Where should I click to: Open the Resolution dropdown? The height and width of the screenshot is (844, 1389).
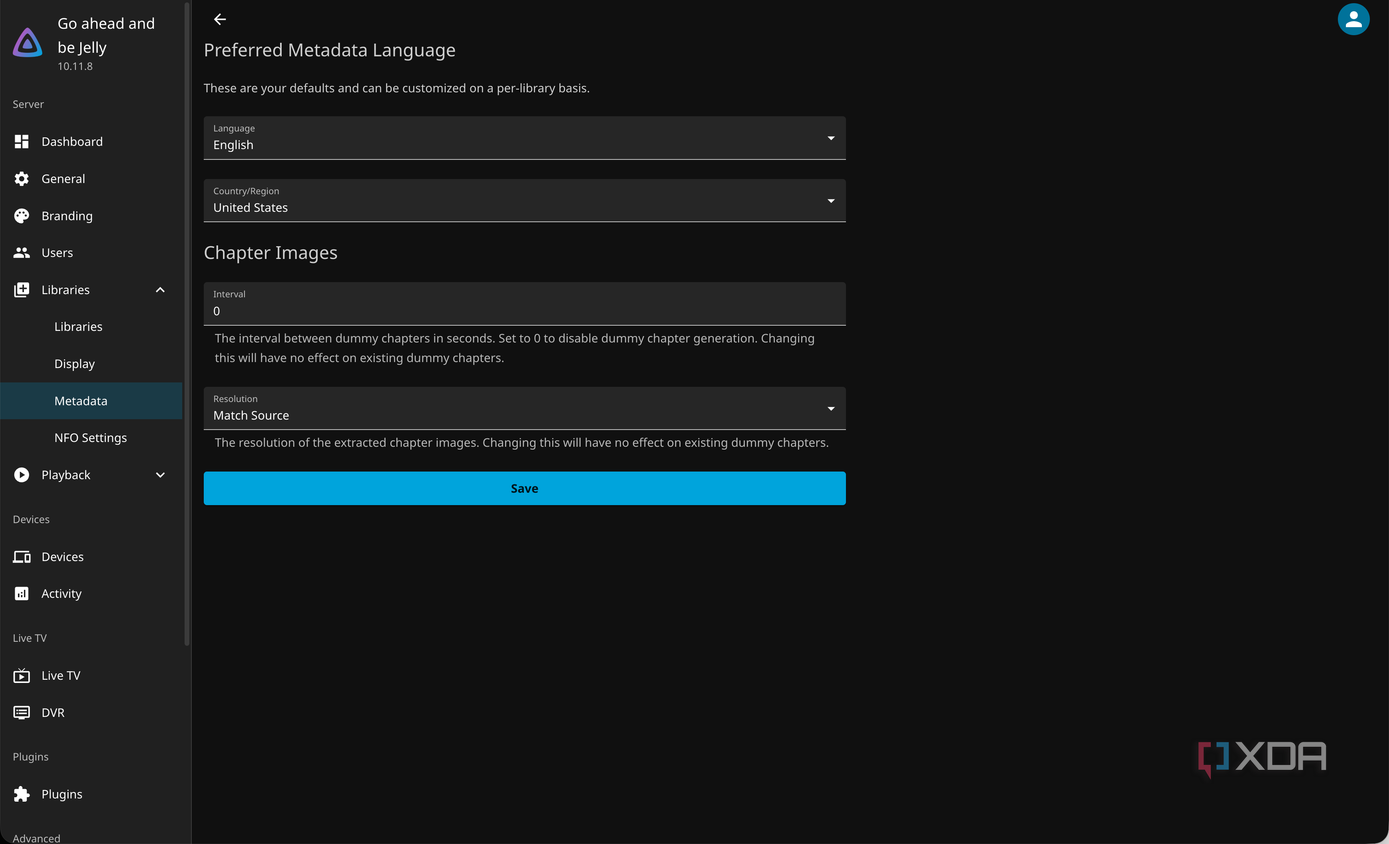click(x=524, y=409)
